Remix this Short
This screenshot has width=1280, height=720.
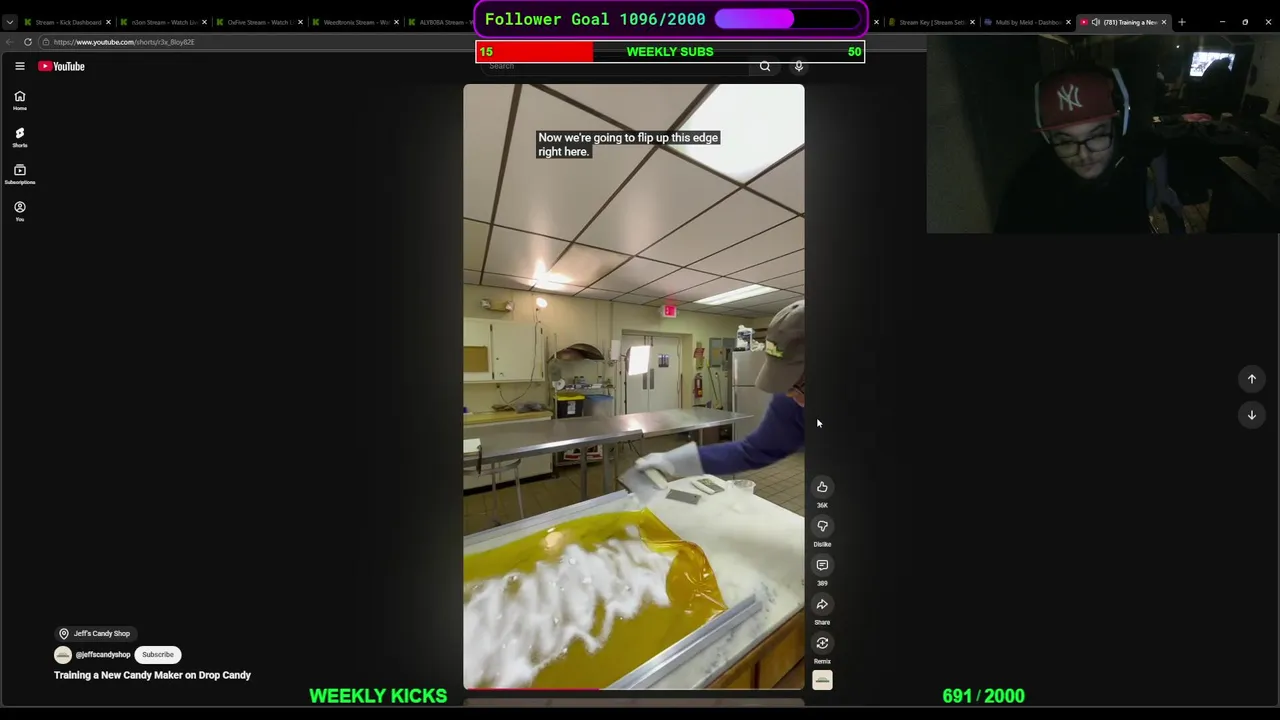[822, 643]
